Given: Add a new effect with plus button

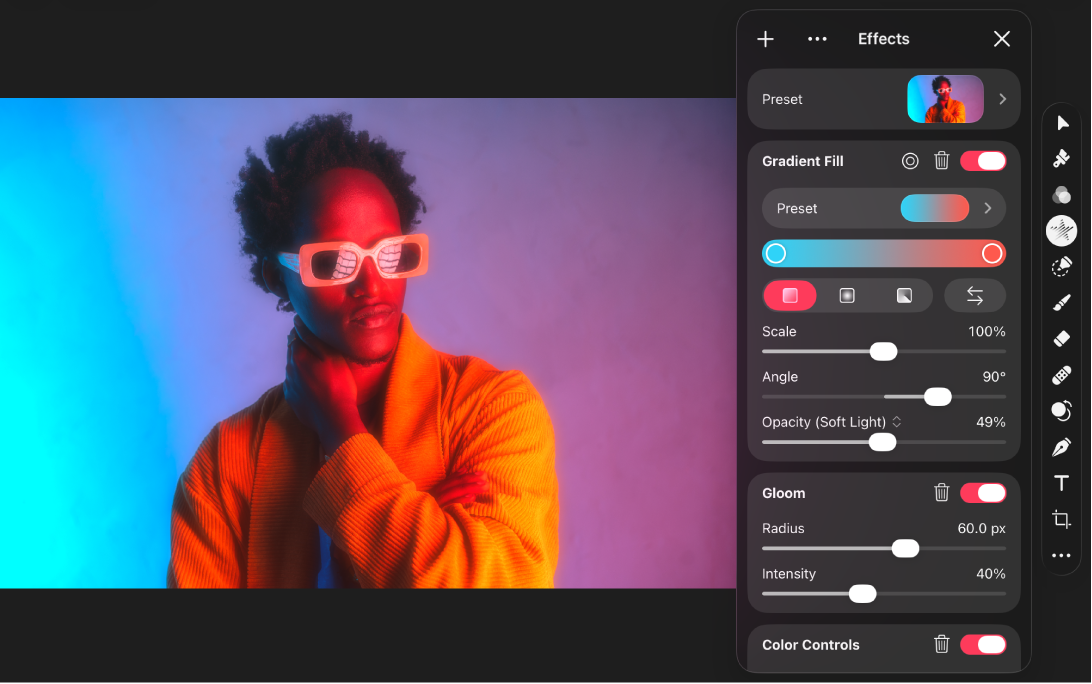Looking at the screenshot, I should [765, 39].
